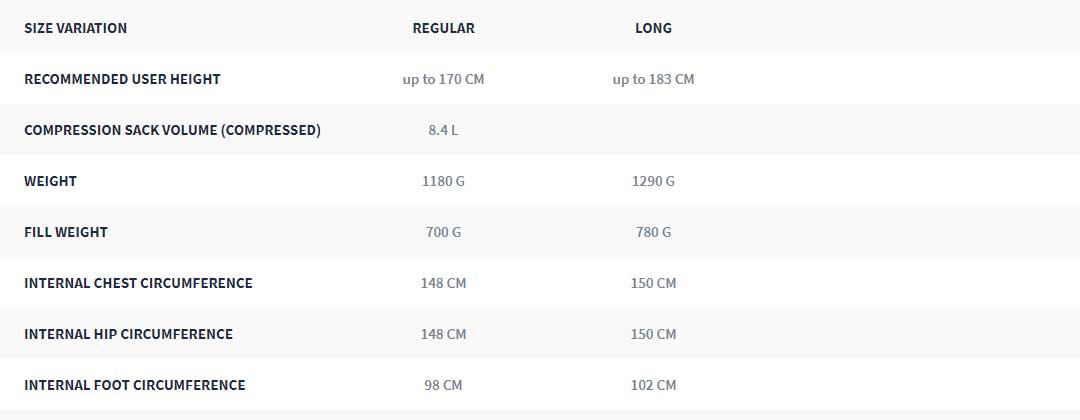1080x420 pixels.
Task: Click the 'up to 170 CM' value
Action: [444, 79]
